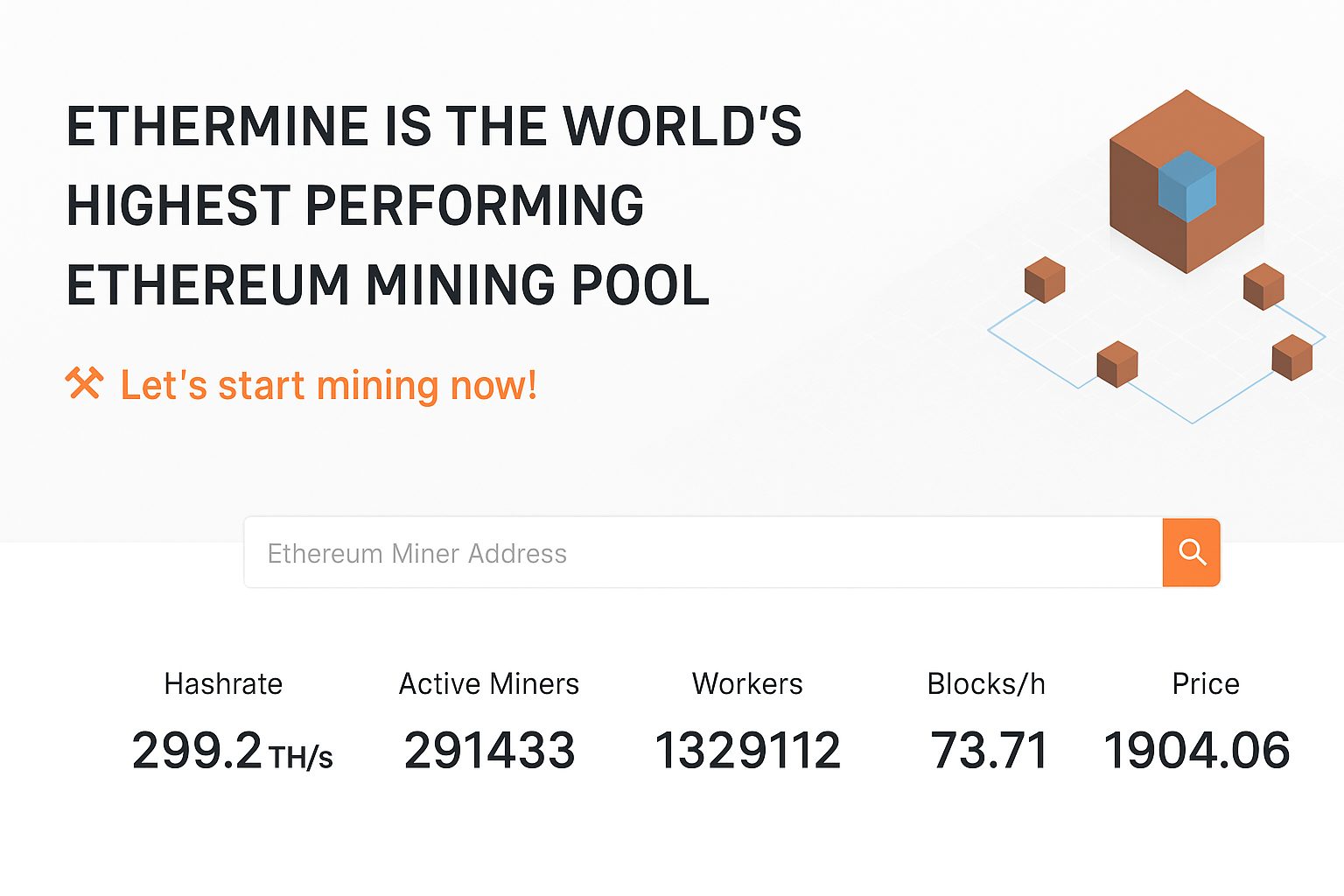
Task: Click the crossed pickaxes mining icon
Action: 84,382
